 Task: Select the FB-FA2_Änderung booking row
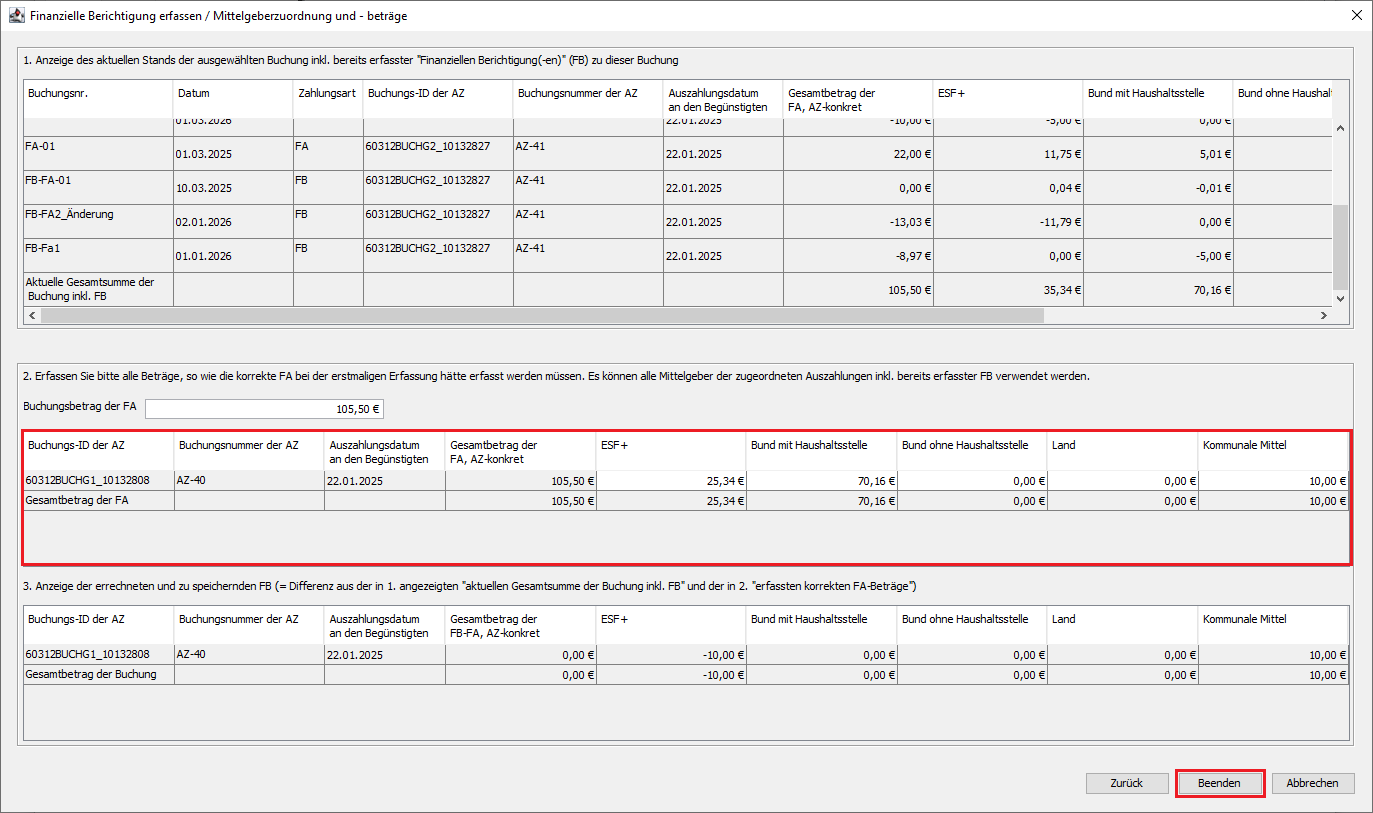[98, 221]
